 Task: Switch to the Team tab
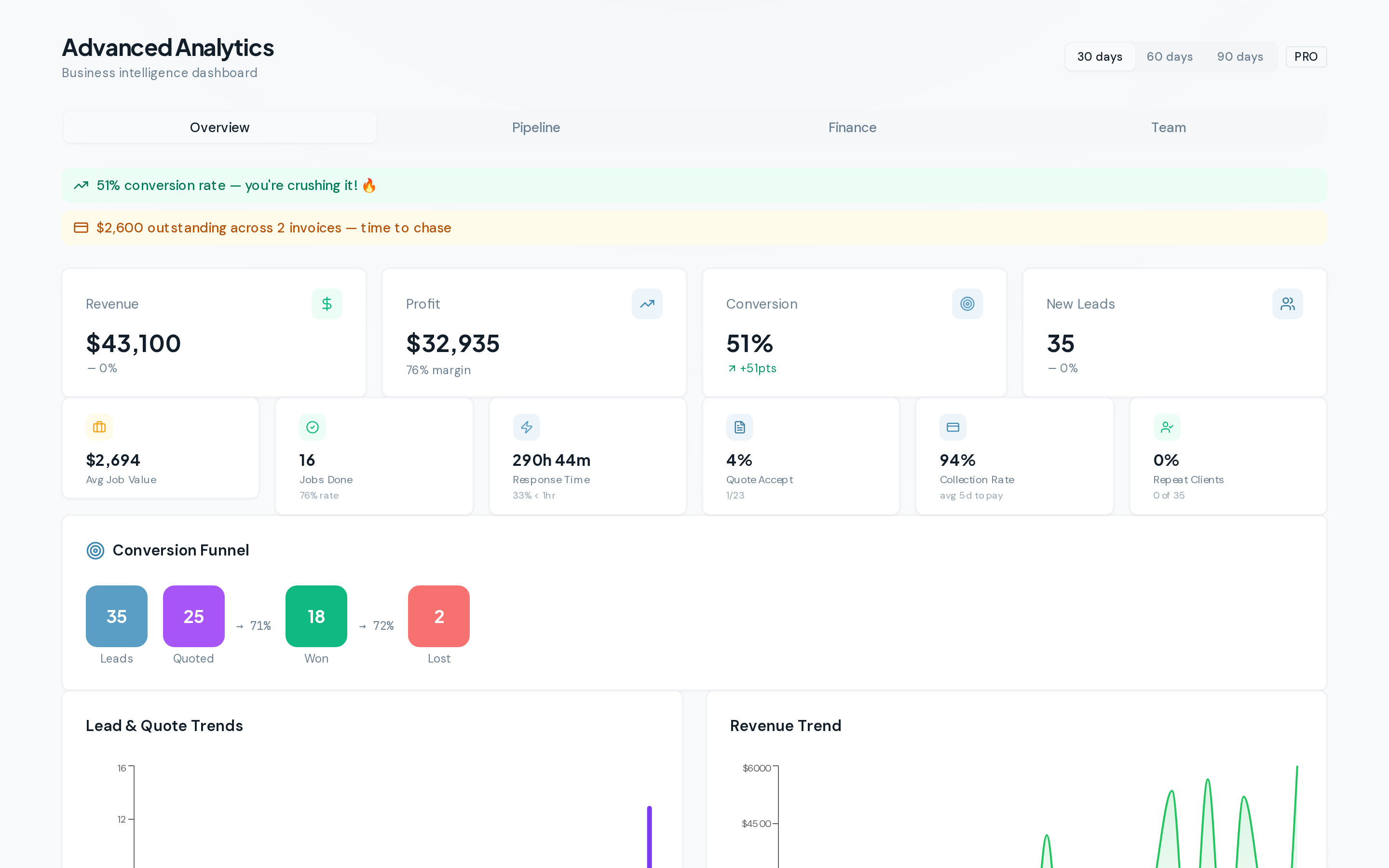coord(1169,127)
